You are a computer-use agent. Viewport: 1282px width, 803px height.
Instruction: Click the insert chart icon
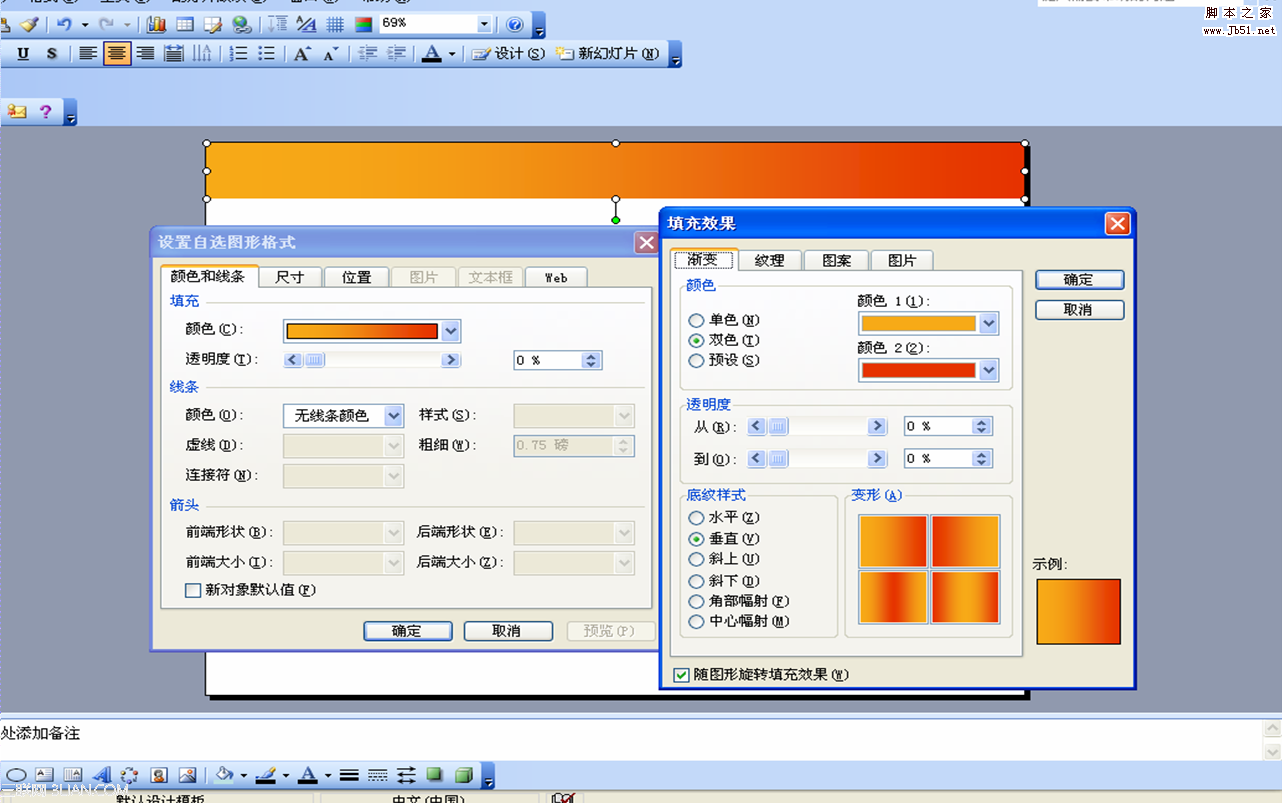(157, 24)
